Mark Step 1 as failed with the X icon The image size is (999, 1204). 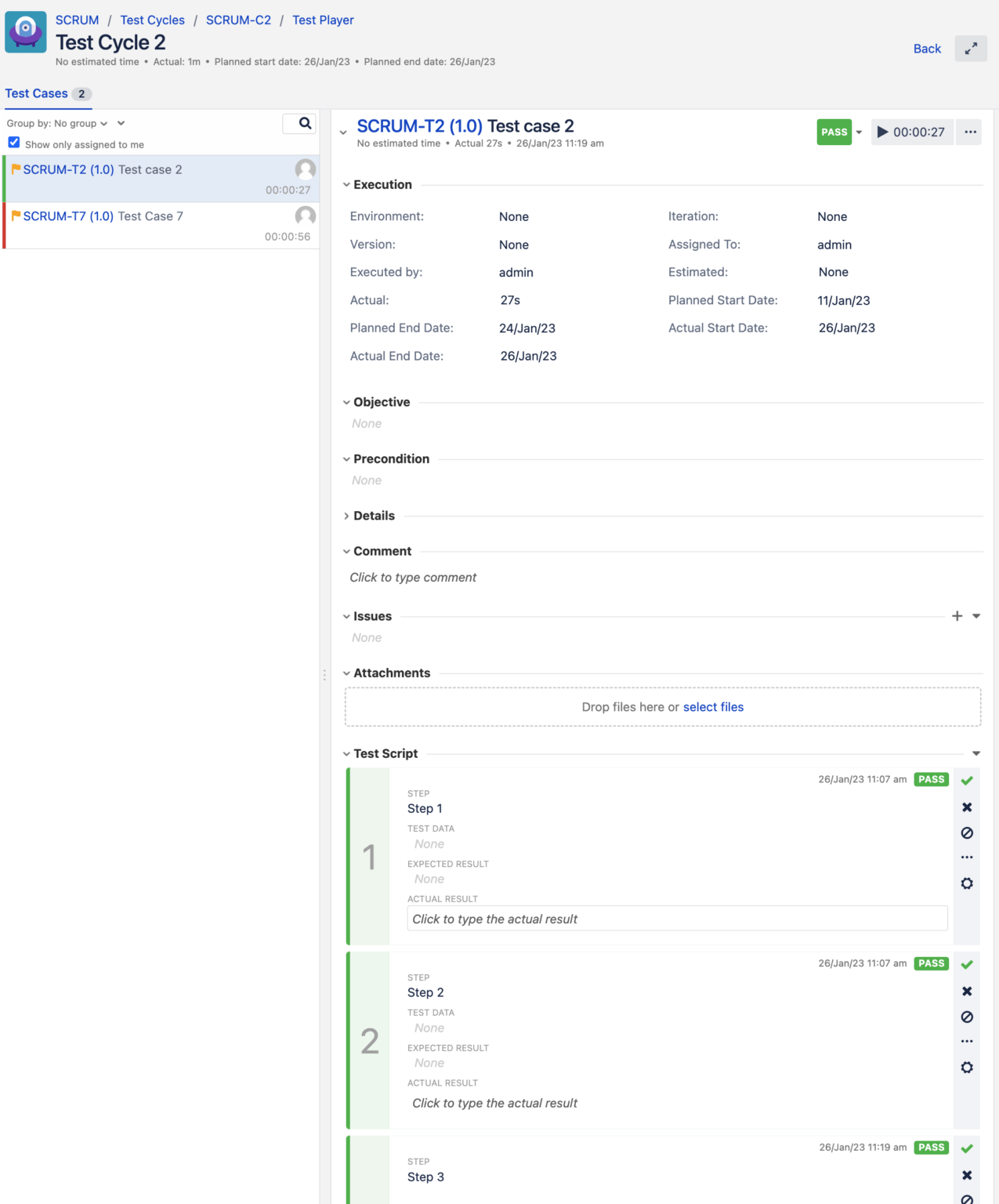point(967,807)
